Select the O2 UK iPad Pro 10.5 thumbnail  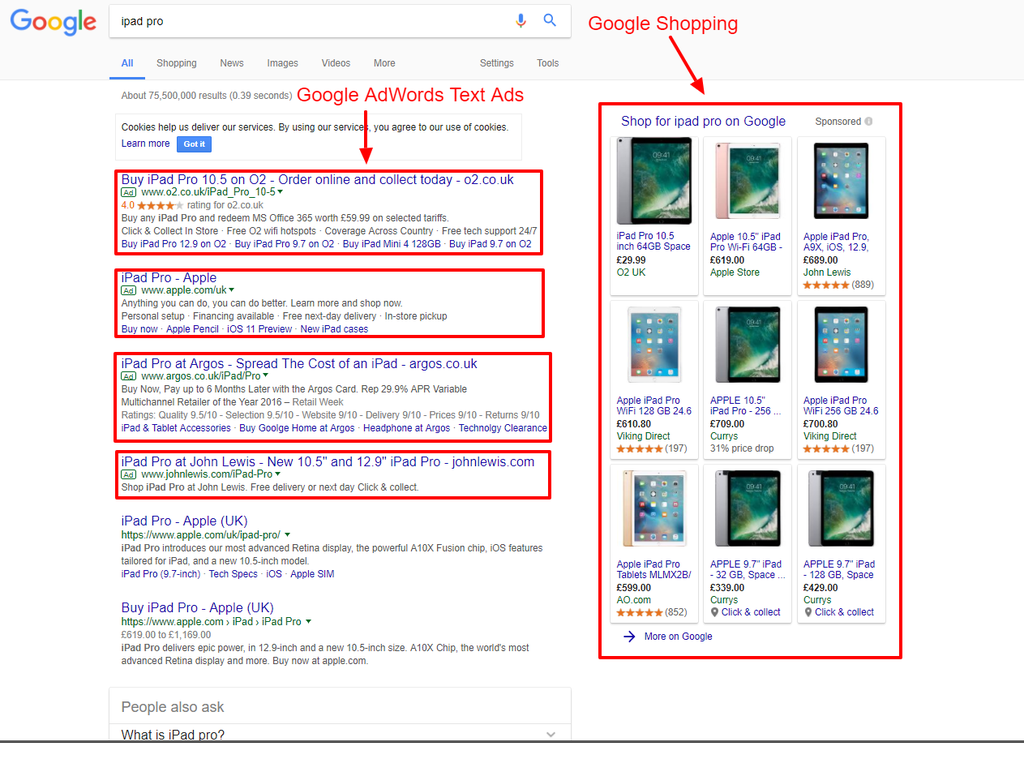[653, 181]
